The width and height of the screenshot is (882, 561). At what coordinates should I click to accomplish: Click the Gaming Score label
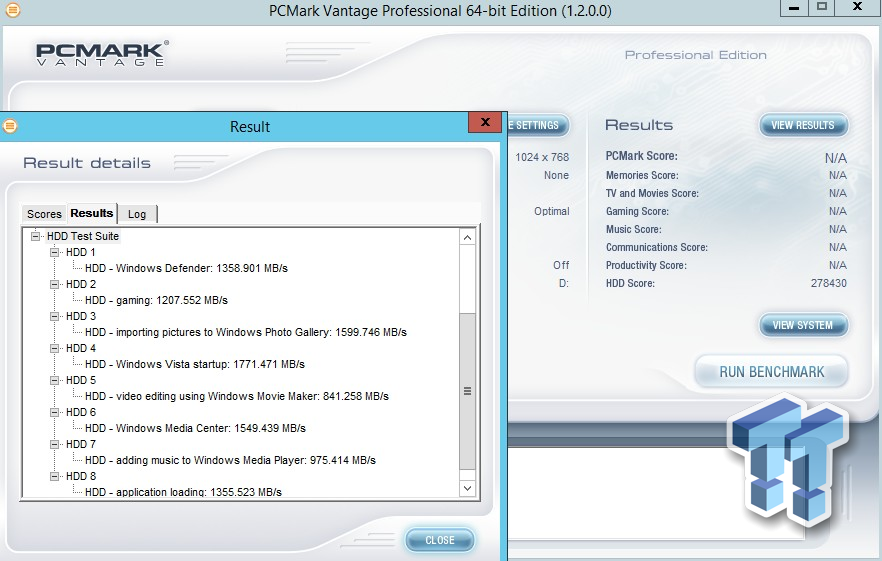click(x=637, y=212)
